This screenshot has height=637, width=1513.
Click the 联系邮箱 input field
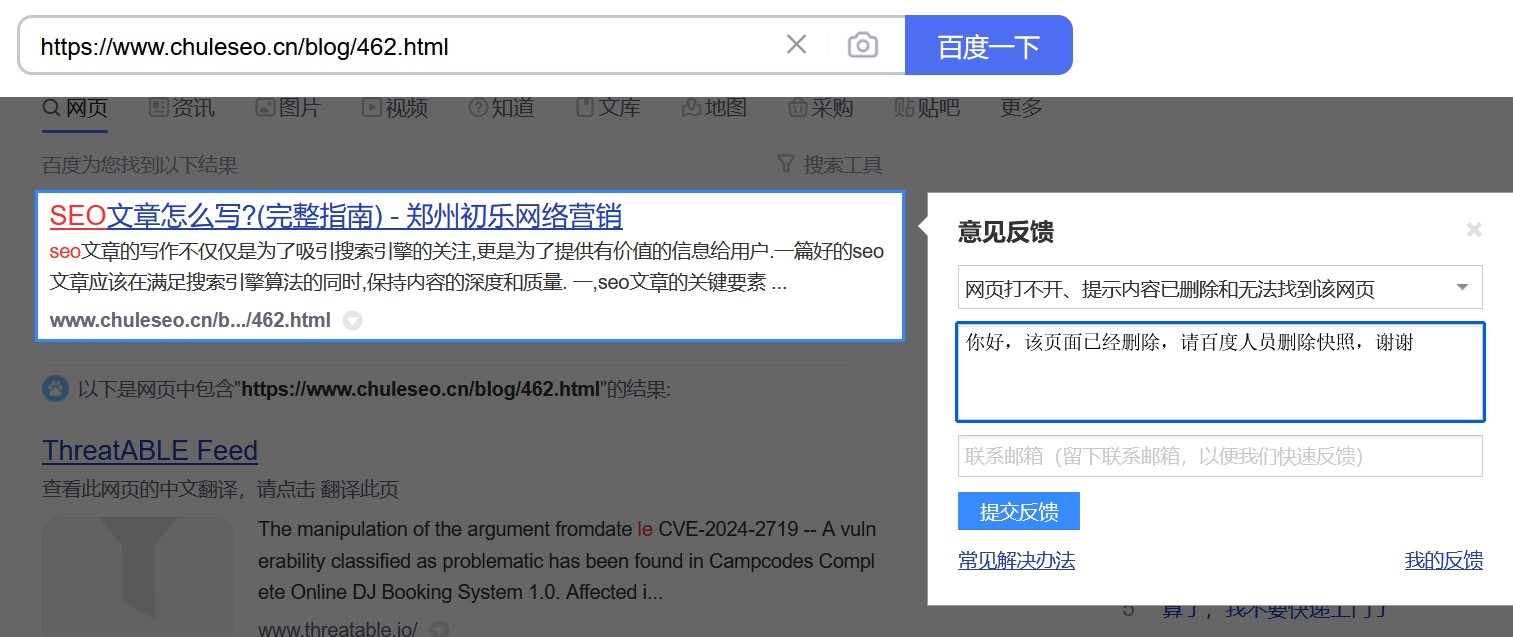pyautogui.click(x=1220, y=456)
